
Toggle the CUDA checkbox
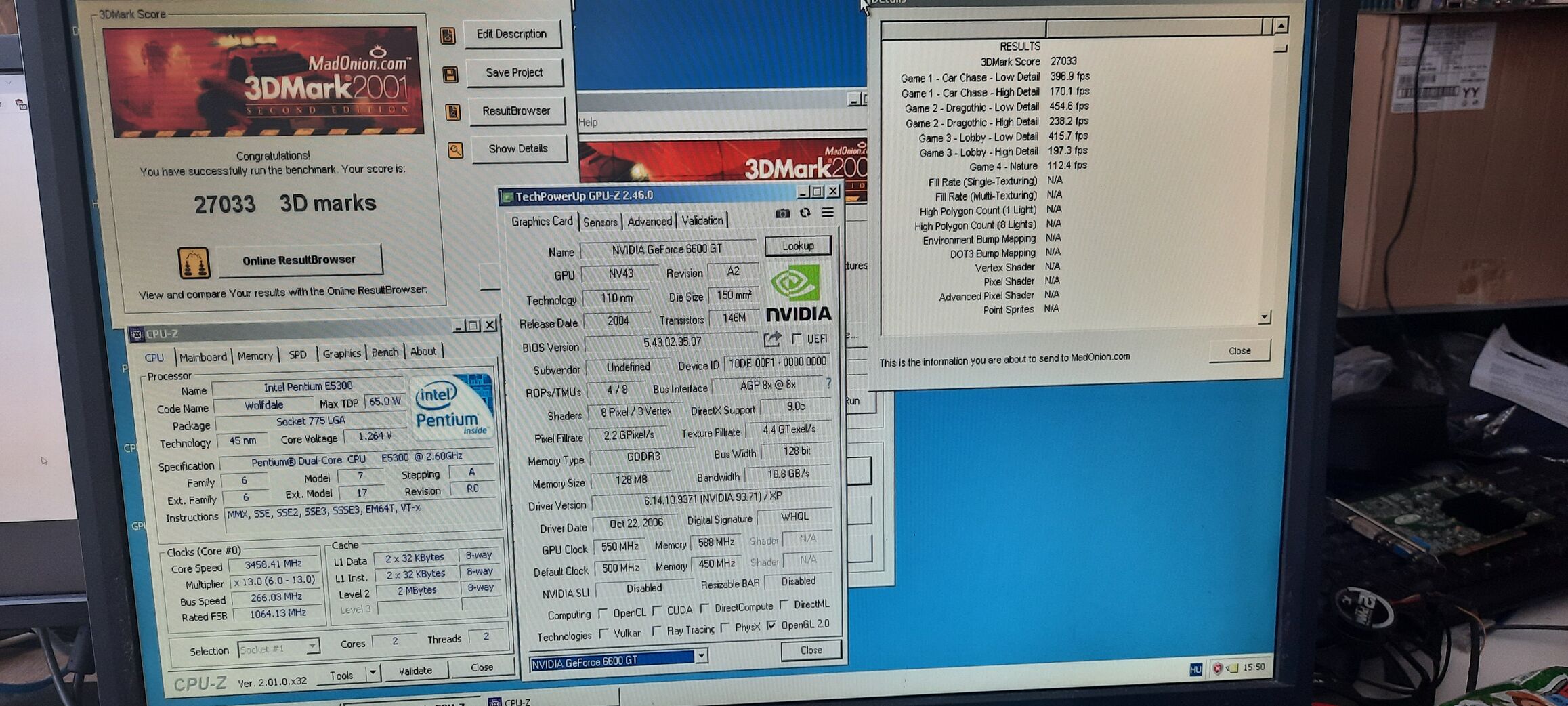[x=656, y=610]
